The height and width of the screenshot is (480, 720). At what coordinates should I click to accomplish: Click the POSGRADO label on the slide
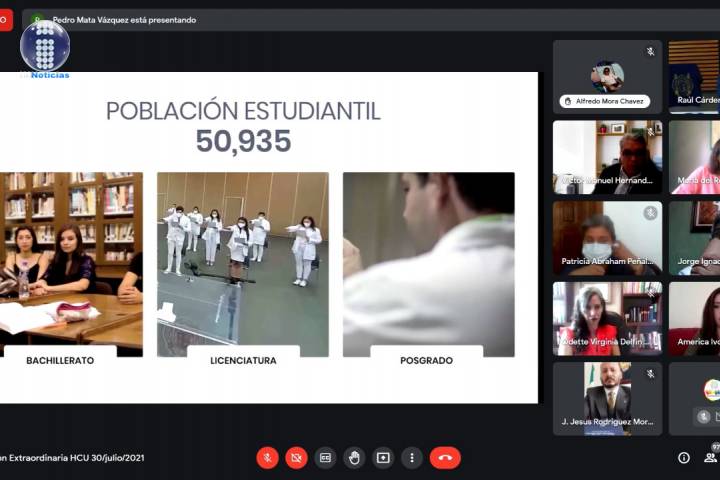[426, 360]
